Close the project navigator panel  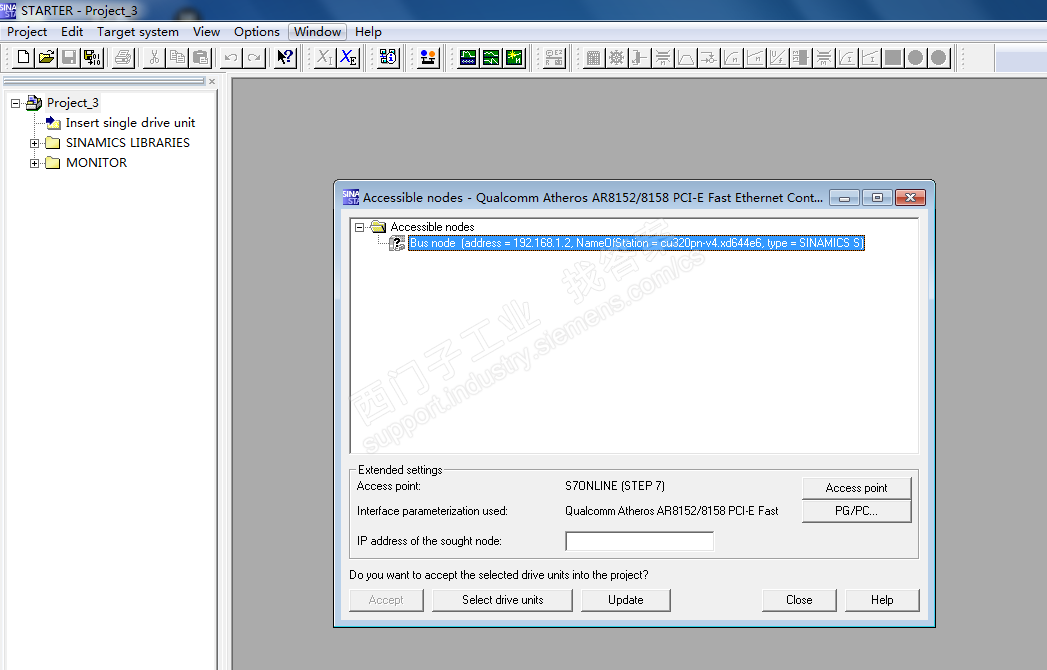coord(212,81)
